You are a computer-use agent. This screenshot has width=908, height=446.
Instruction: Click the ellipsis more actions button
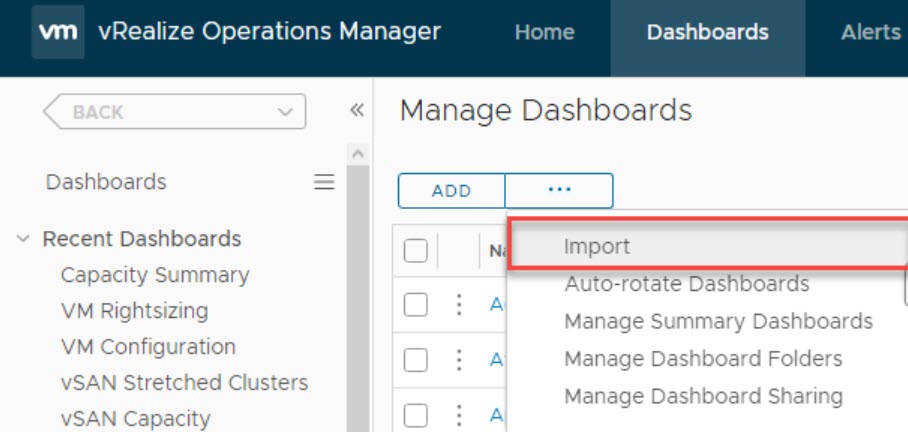[559, 190]
